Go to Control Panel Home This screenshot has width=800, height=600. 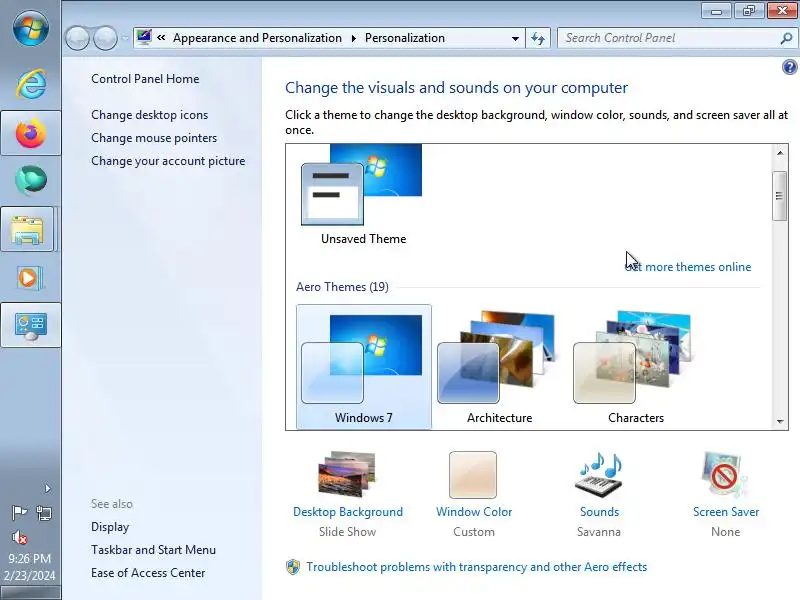click(145, 79)
